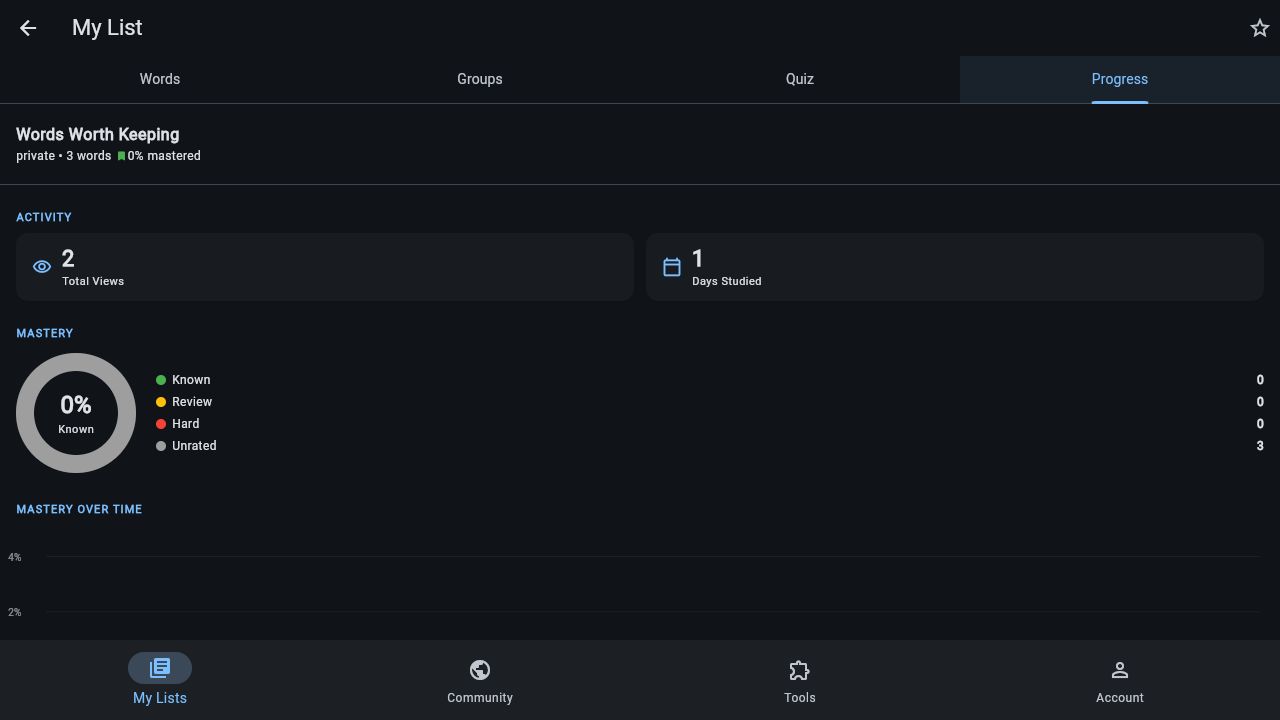
Task: Go back using the arrow icon
Action: [x=28, y=28]
